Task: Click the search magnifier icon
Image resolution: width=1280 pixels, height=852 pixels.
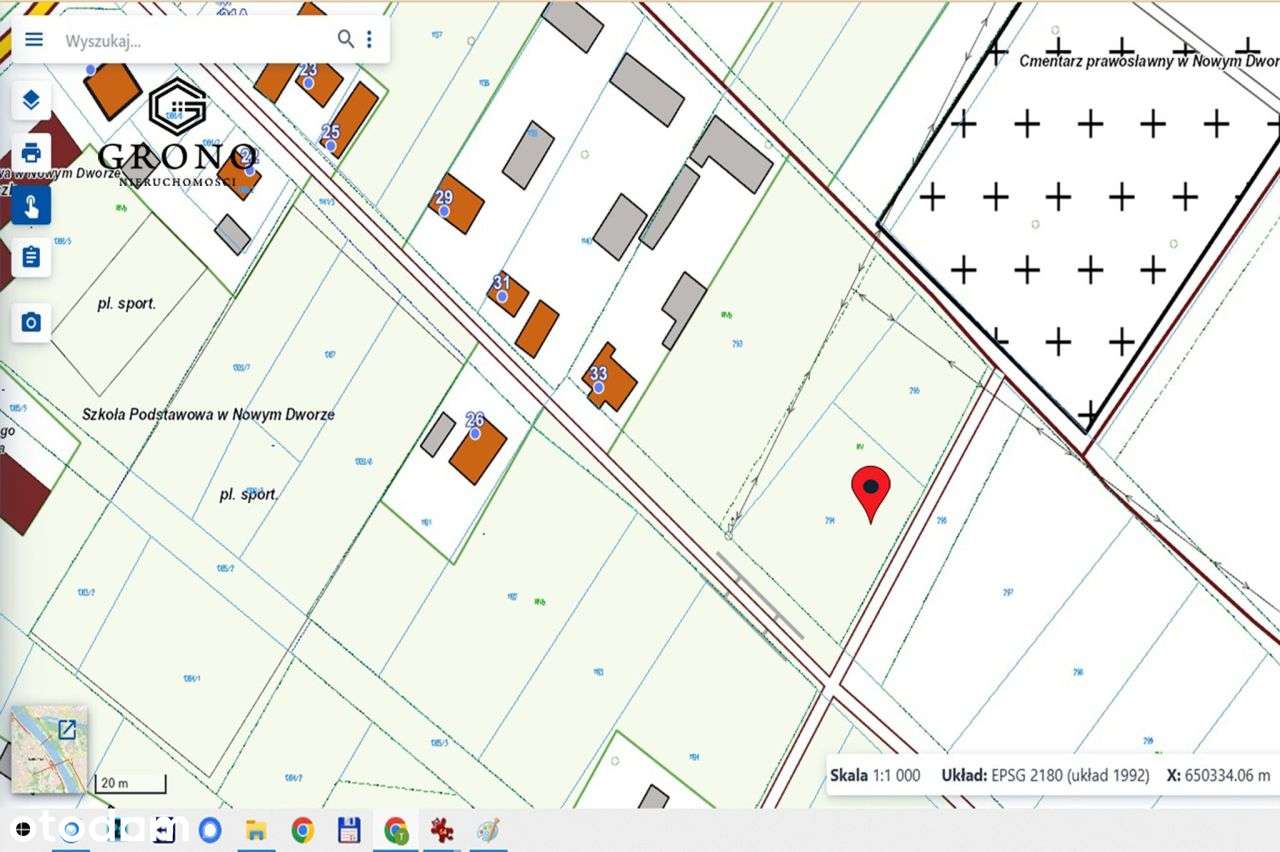Action: click(x=346, y=39)
